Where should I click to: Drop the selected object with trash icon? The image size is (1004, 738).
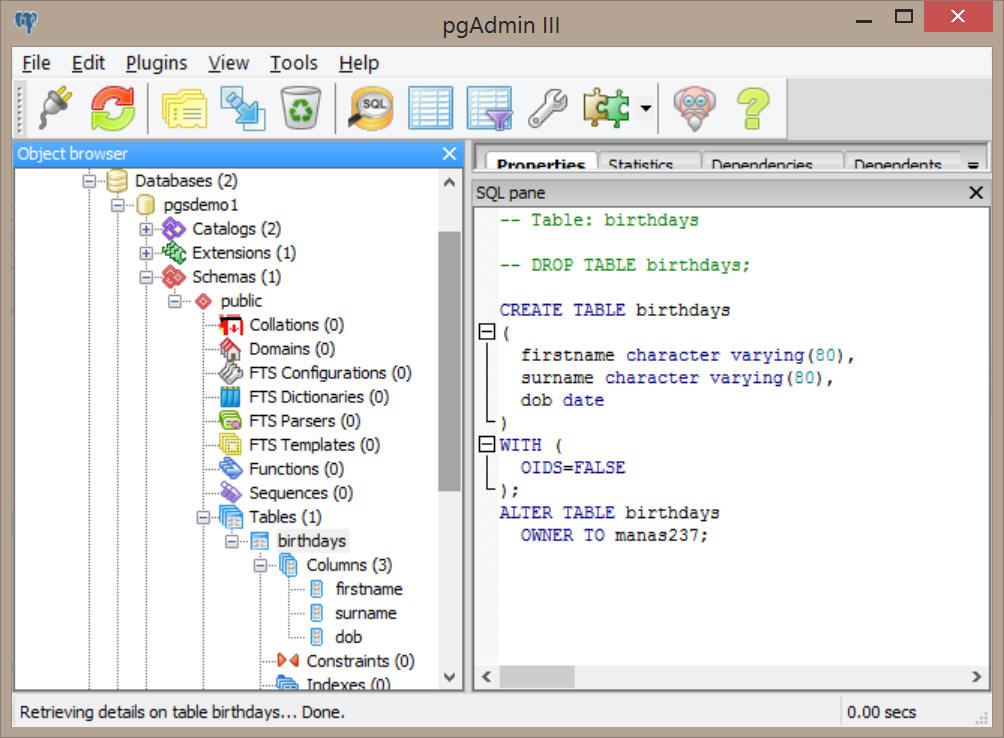[x=300, y=108]
